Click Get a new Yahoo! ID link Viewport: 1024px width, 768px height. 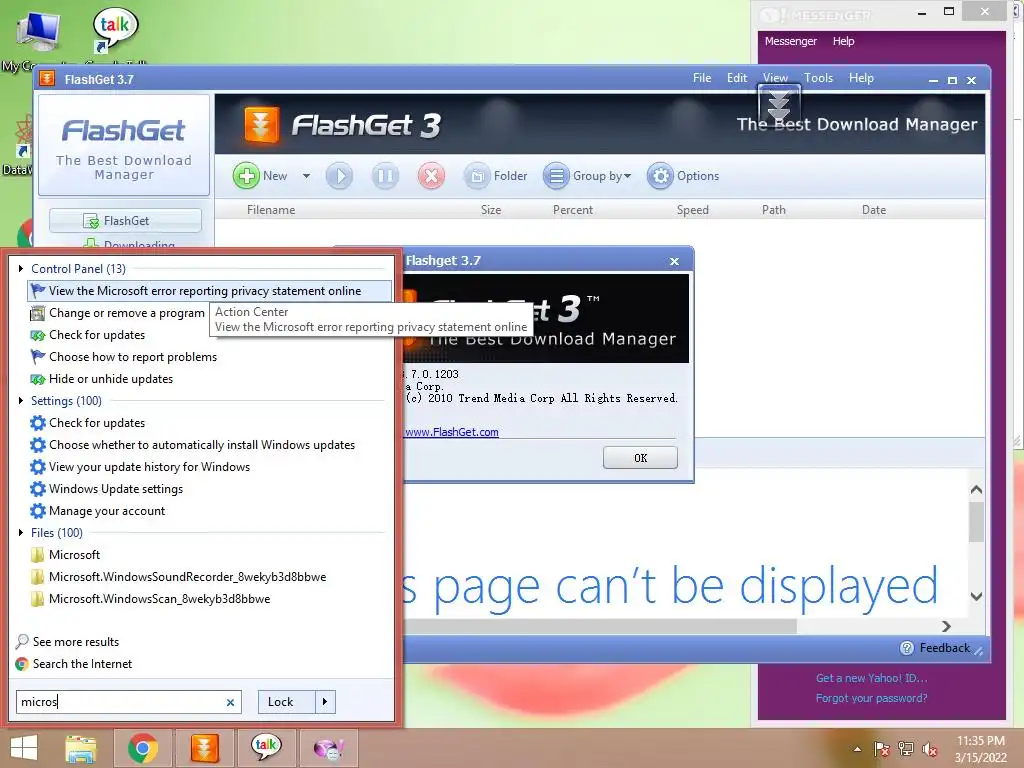871,678
